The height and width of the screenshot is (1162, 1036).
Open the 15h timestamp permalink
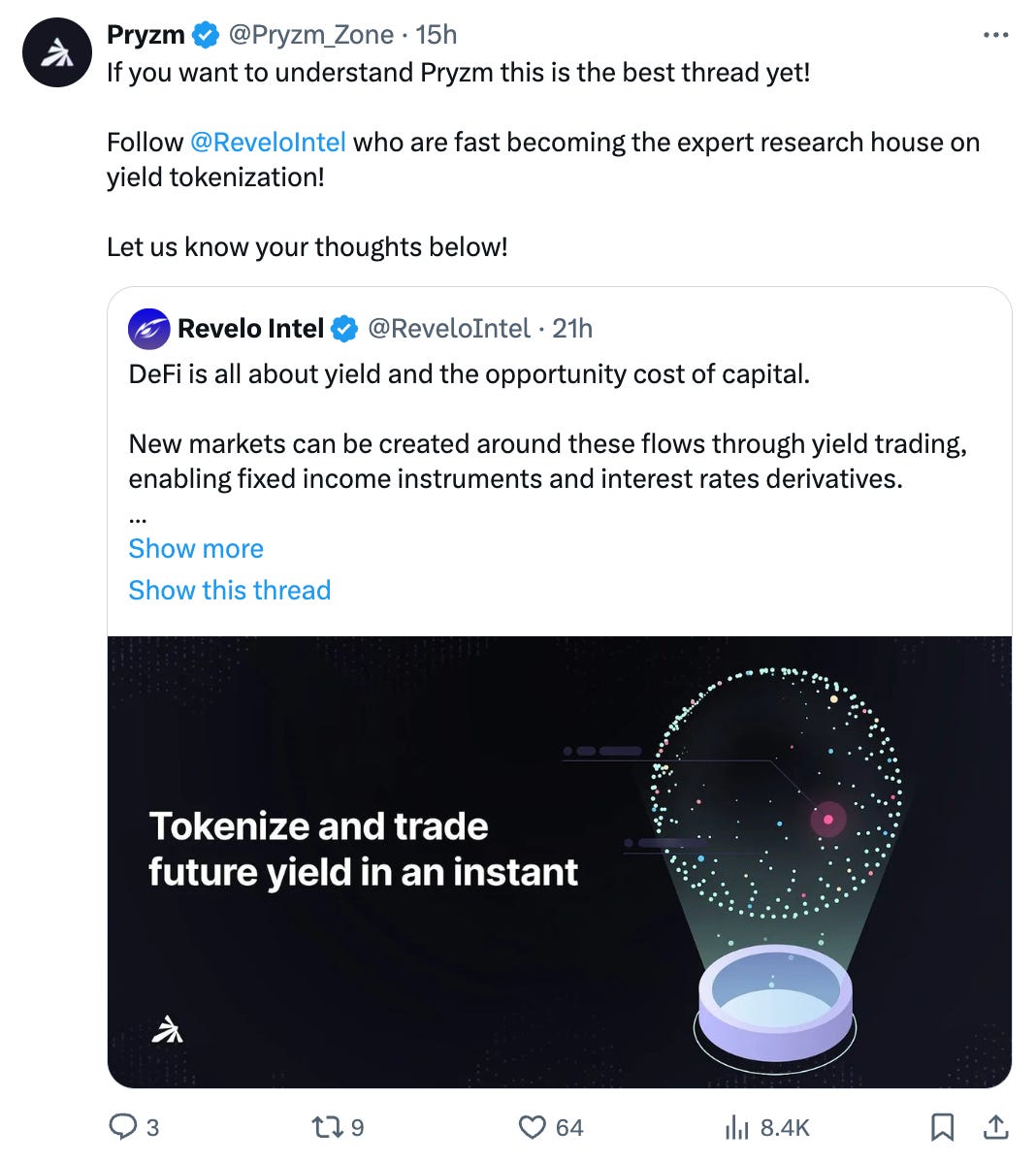437,35
